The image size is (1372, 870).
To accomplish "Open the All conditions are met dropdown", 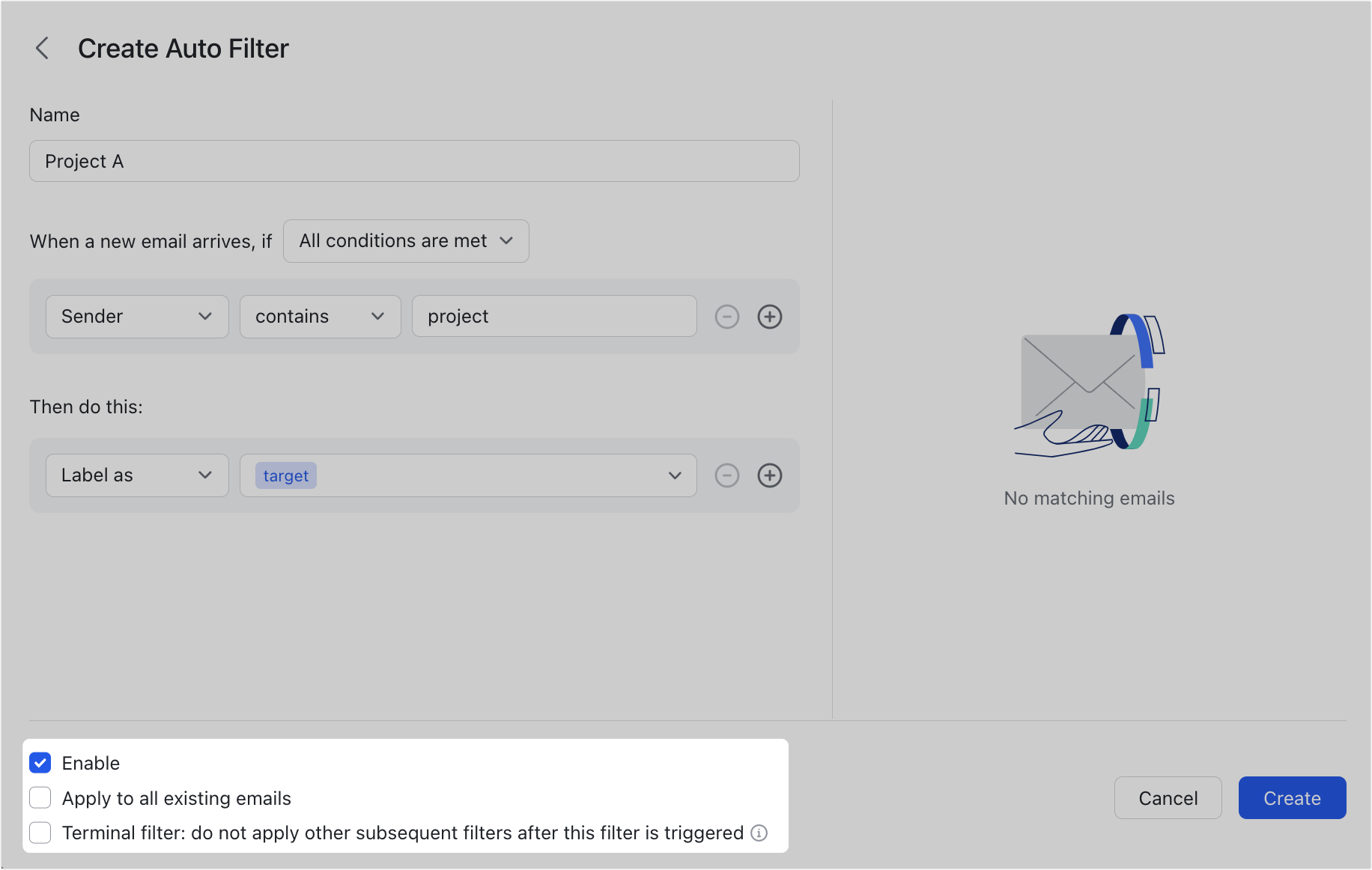I will click(x=405, y=241).
